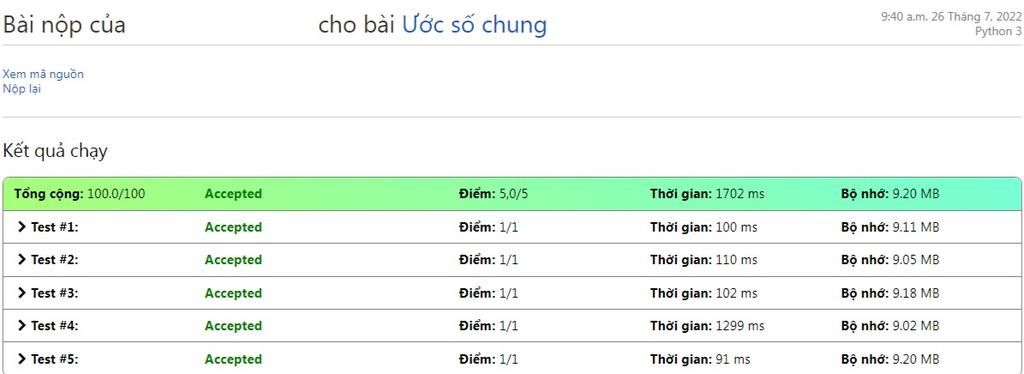
Task: Click the Tổng cộng 100.0/100 summary
Action: point(80,194)
